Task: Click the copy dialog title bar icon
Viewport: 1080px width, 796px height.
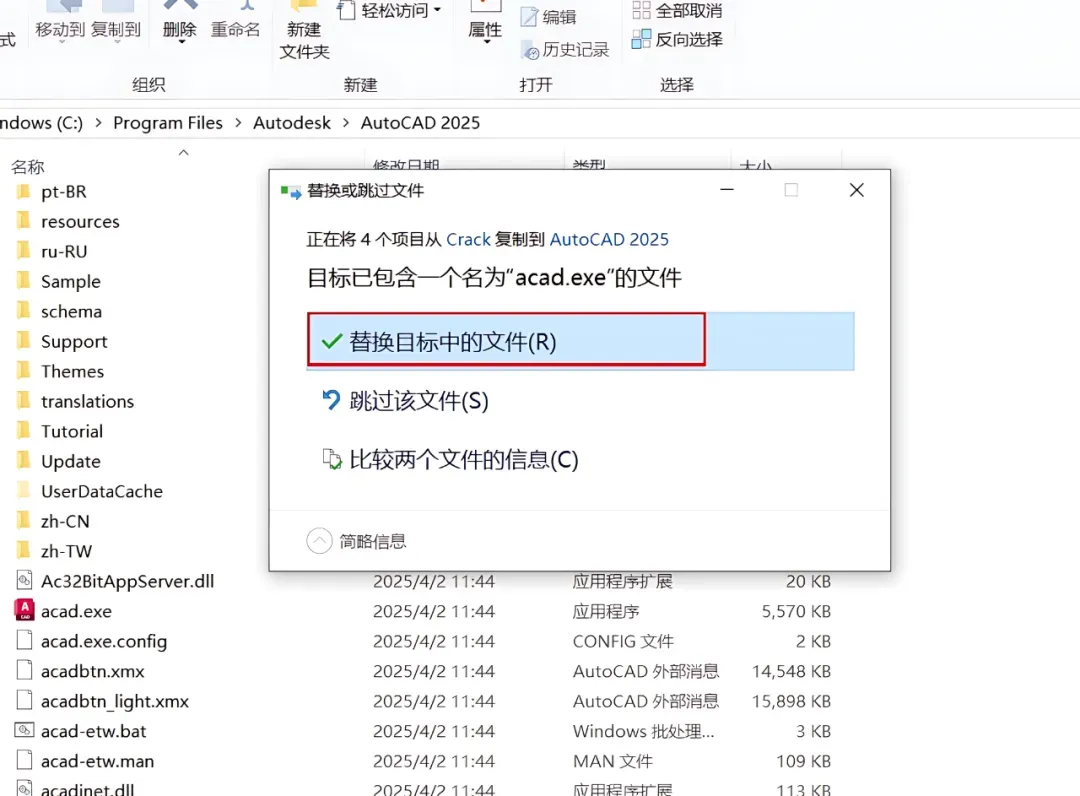Action: point(291,191)
